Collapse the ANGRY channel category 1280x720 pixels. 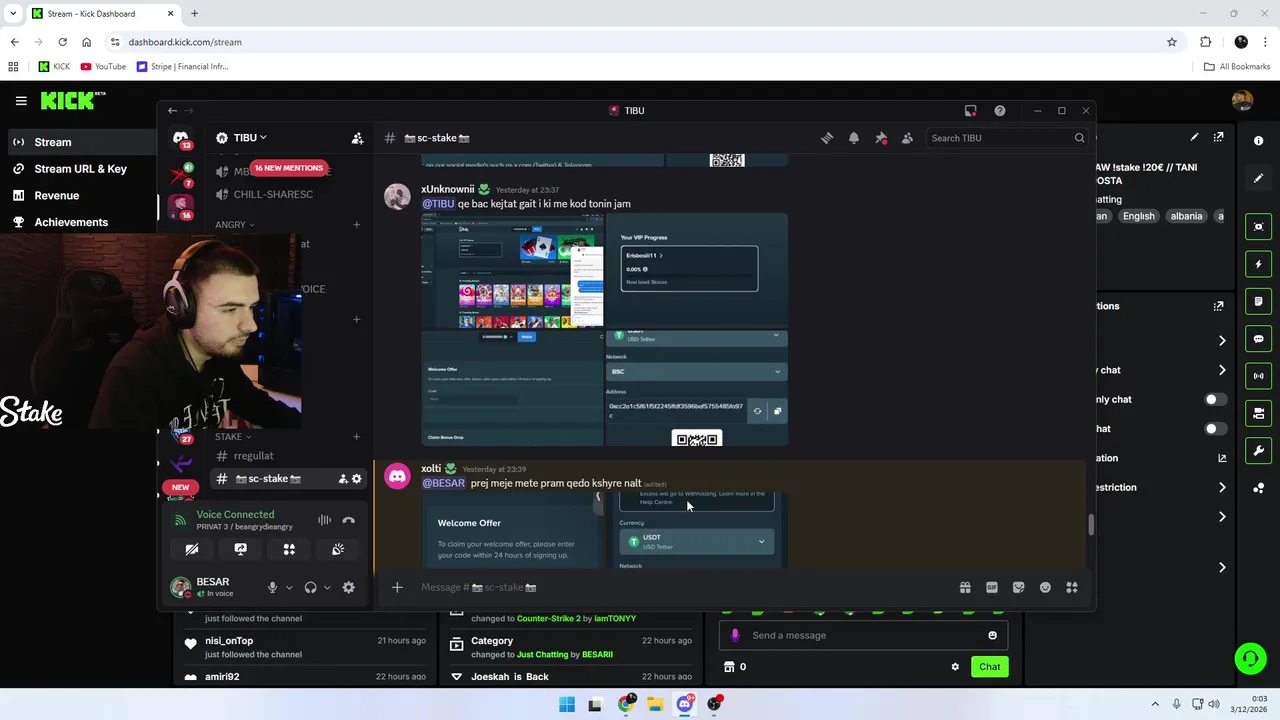coord(235,225)
